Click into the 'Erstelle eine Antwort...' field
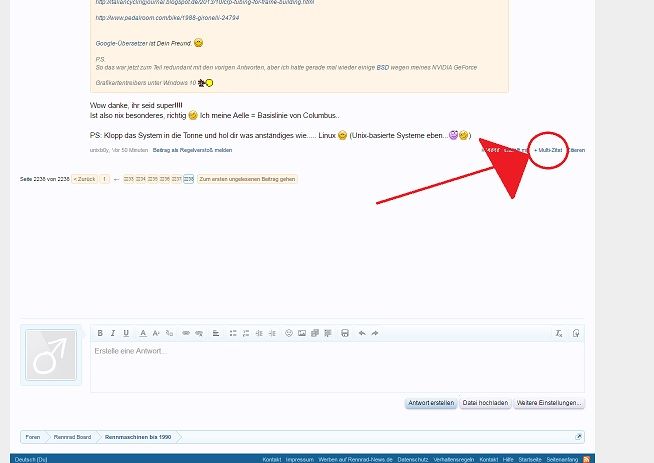 (337, 367)
